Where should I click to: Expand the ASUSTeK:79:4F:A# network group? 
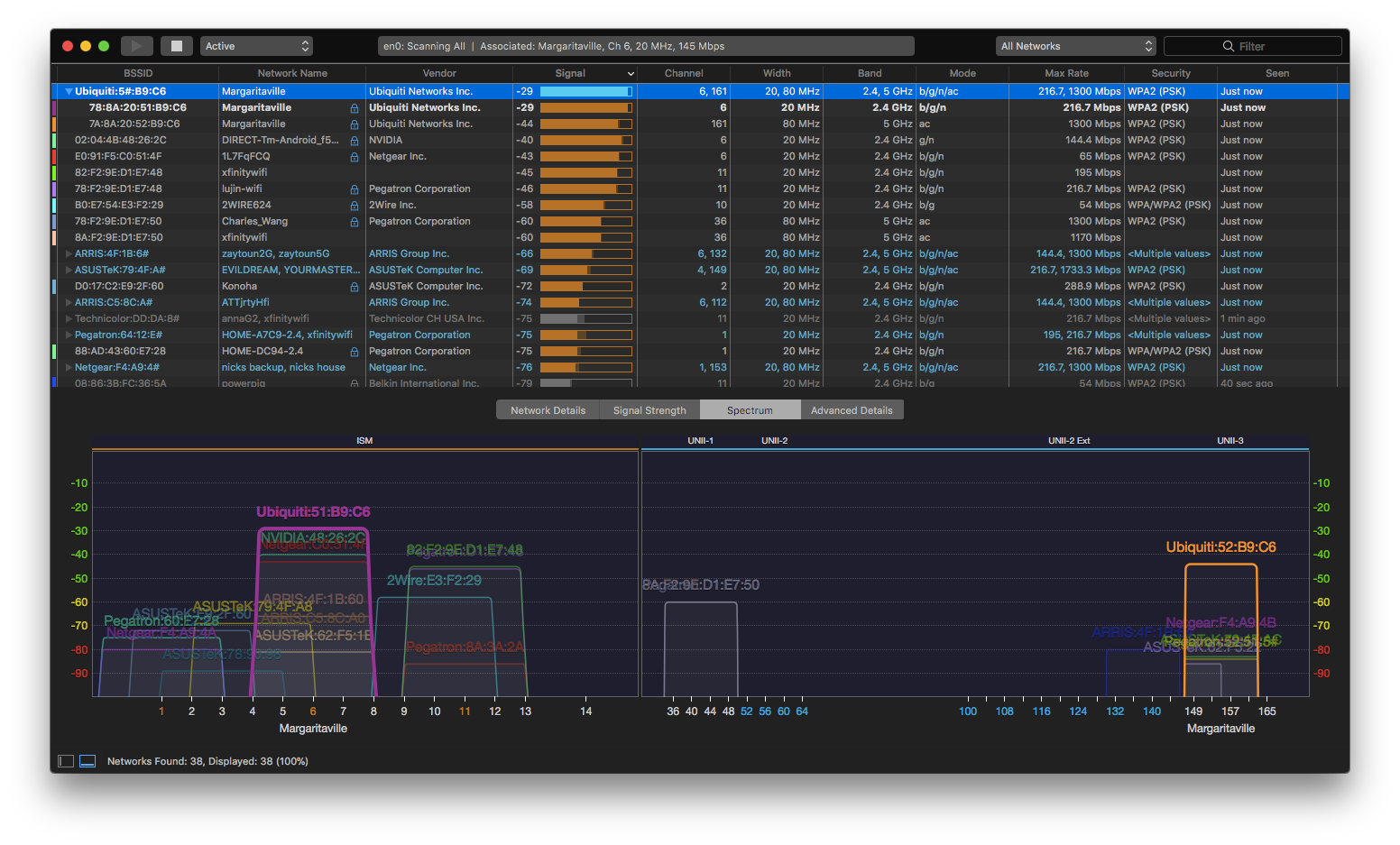(x=69, y=271)
